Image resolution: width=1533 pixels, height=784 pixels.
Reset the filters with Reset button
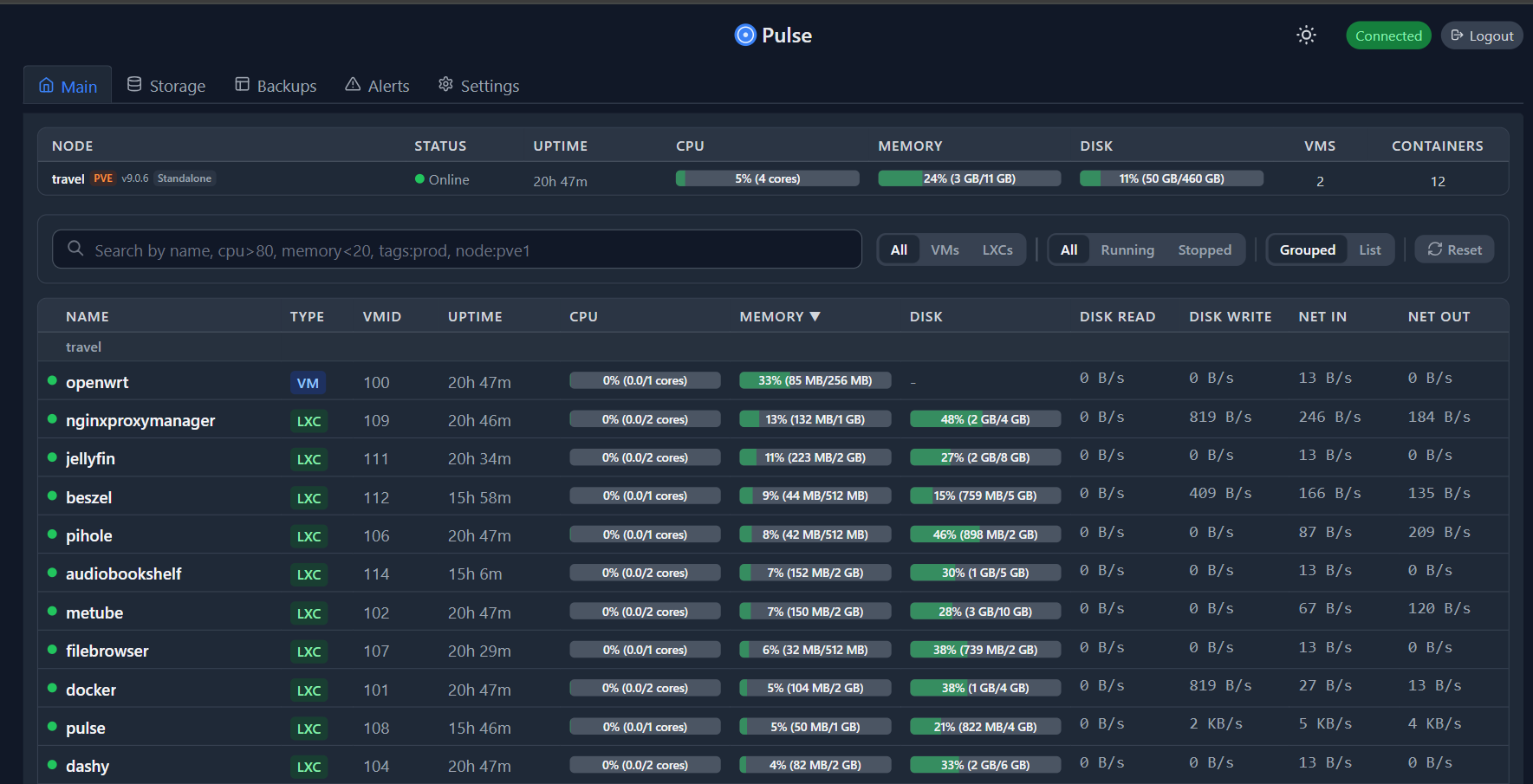click(1454, 249)
